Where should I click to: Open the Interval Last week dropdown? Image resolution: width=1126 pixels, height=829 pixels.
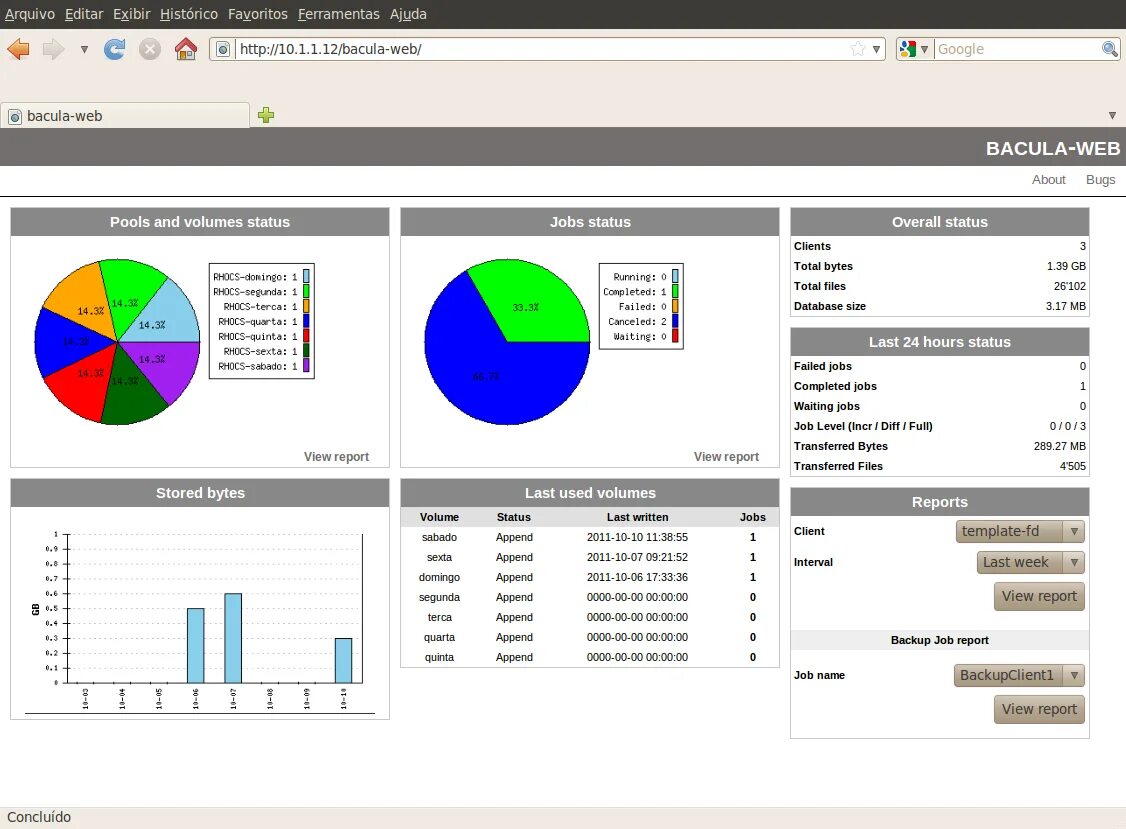(x=1030, y=562)
